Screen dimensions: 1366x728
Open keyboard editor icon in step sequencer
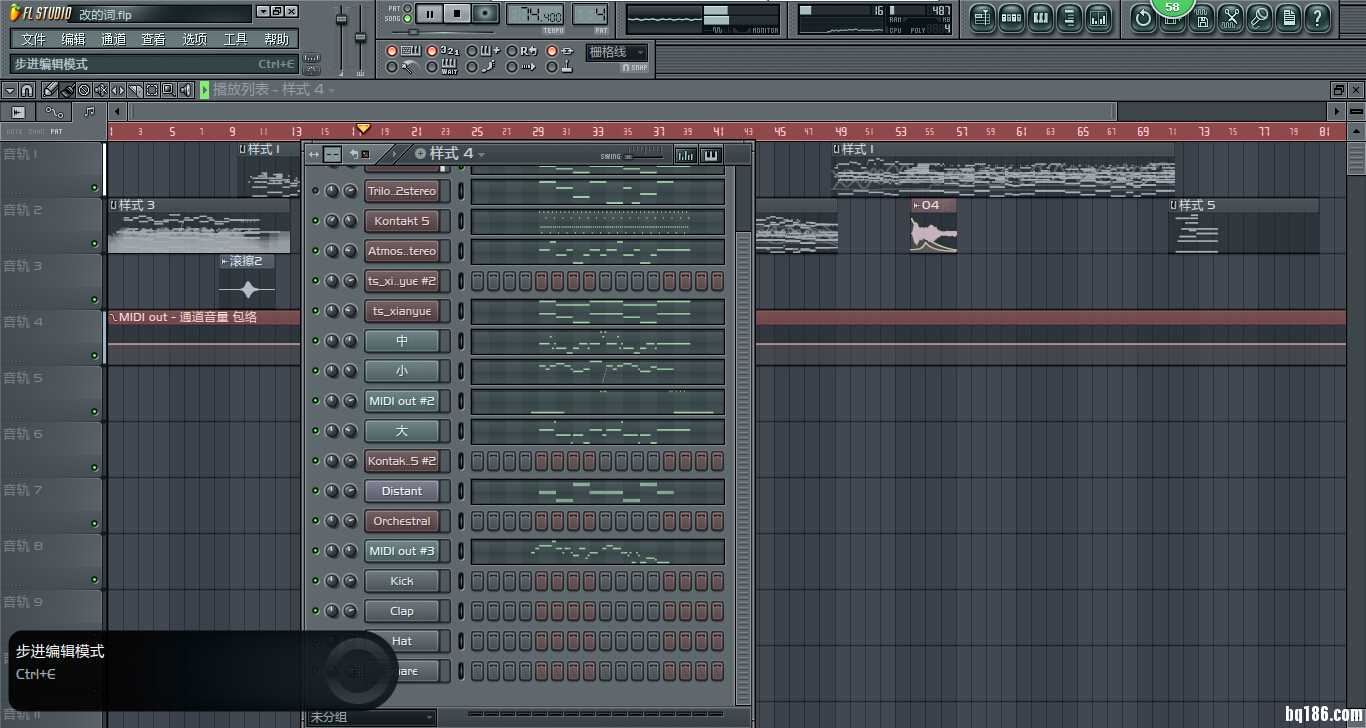click(x=711, y=154)
